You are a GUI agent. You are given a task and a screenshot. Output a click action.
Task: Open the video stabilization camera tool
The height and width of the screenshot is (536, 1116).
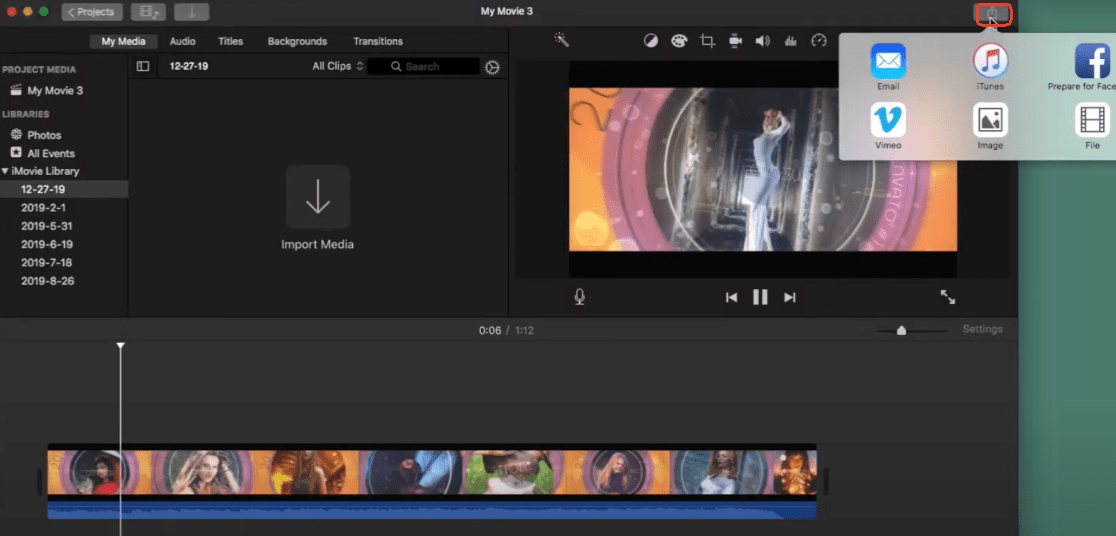(x=735, y=41)
